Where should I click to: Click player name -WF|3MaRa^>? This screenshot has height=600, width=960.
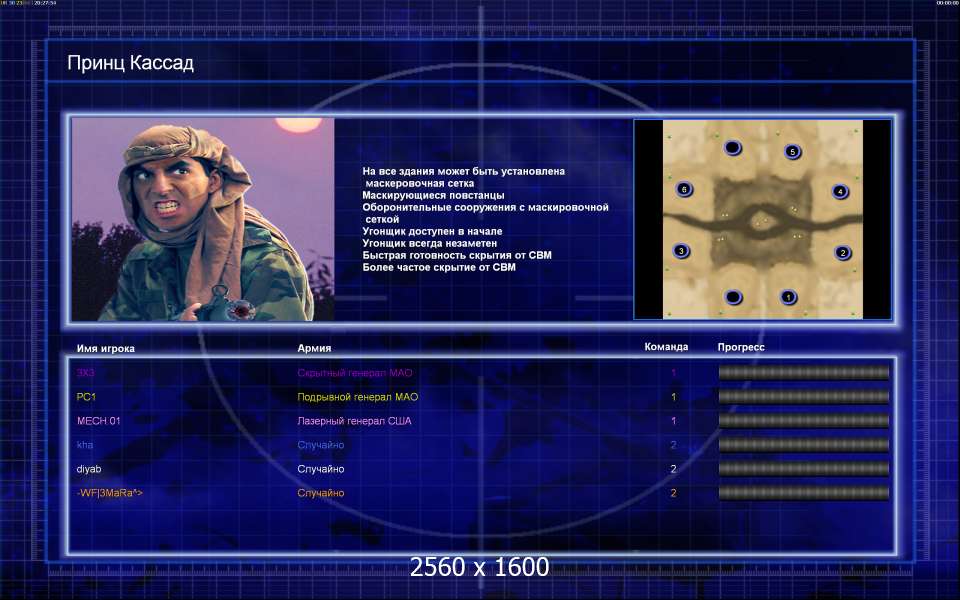(109, 493)
